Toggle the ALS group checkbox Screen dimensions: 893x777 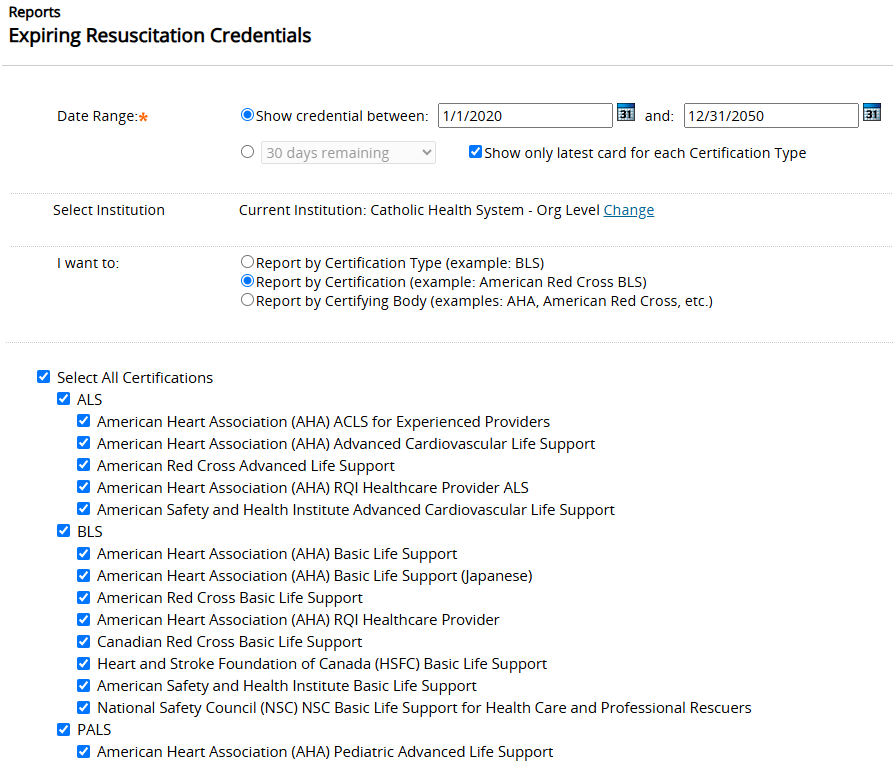64,399
